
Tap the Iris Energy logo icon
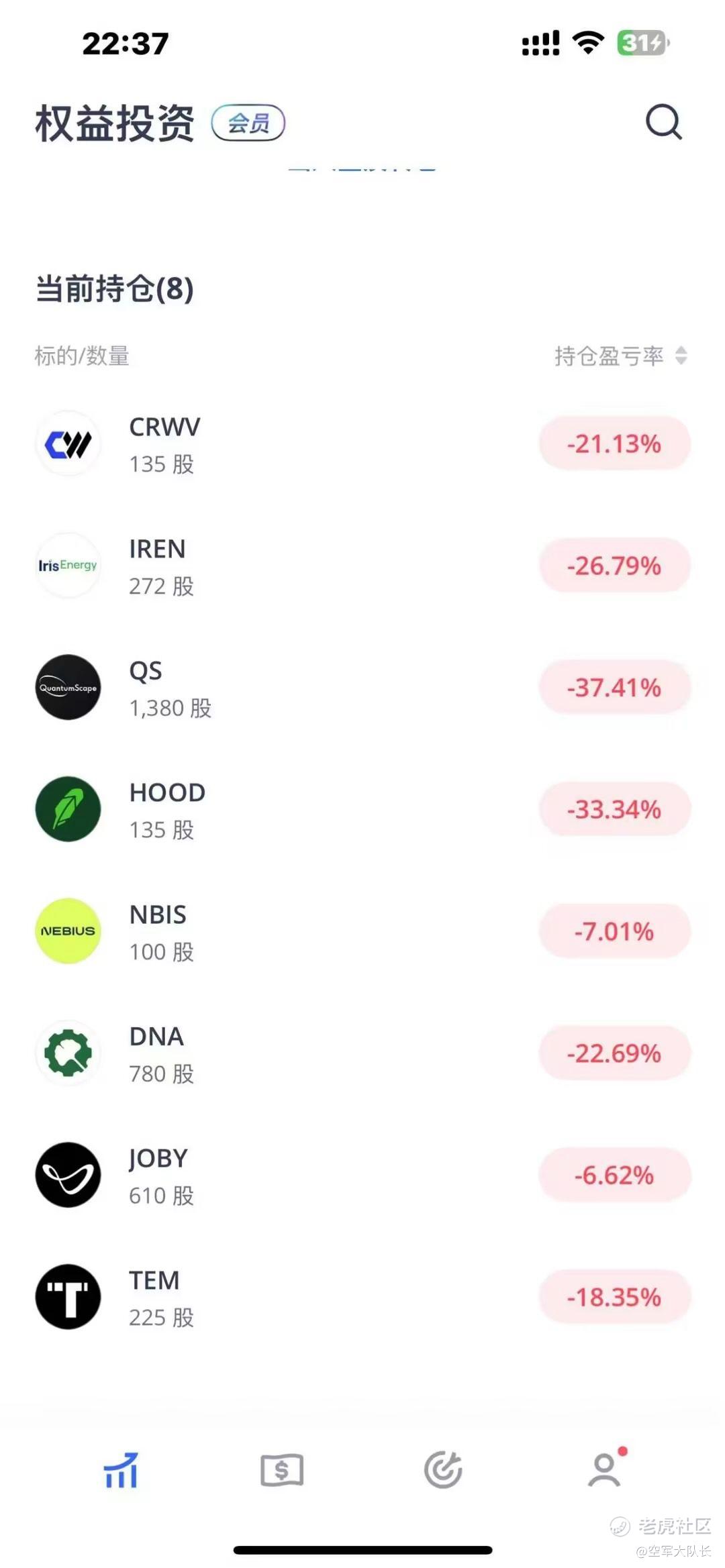tap(68, 566)
